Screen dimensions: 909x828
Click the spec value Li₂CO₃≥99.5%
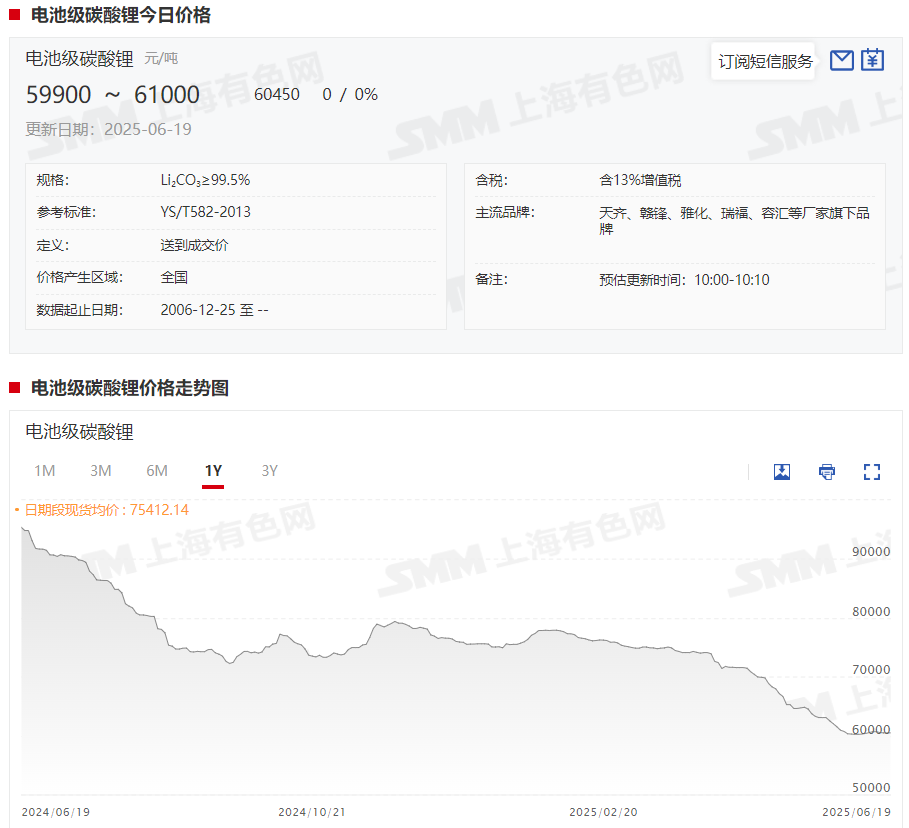[x=205, y=180]
